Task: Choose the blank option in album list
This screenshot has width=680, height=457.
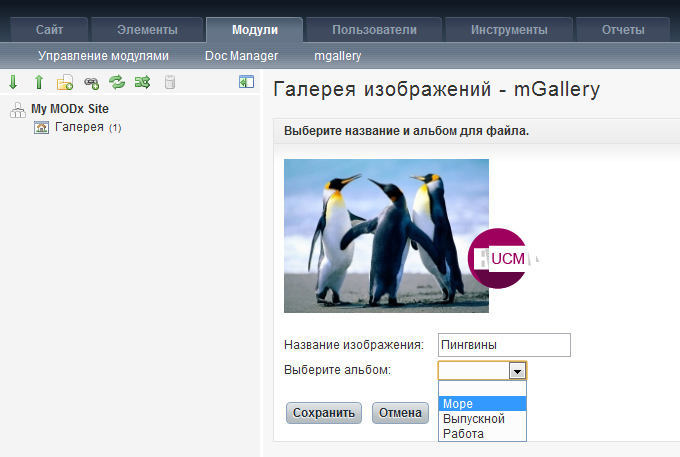Action: point(483,389)
